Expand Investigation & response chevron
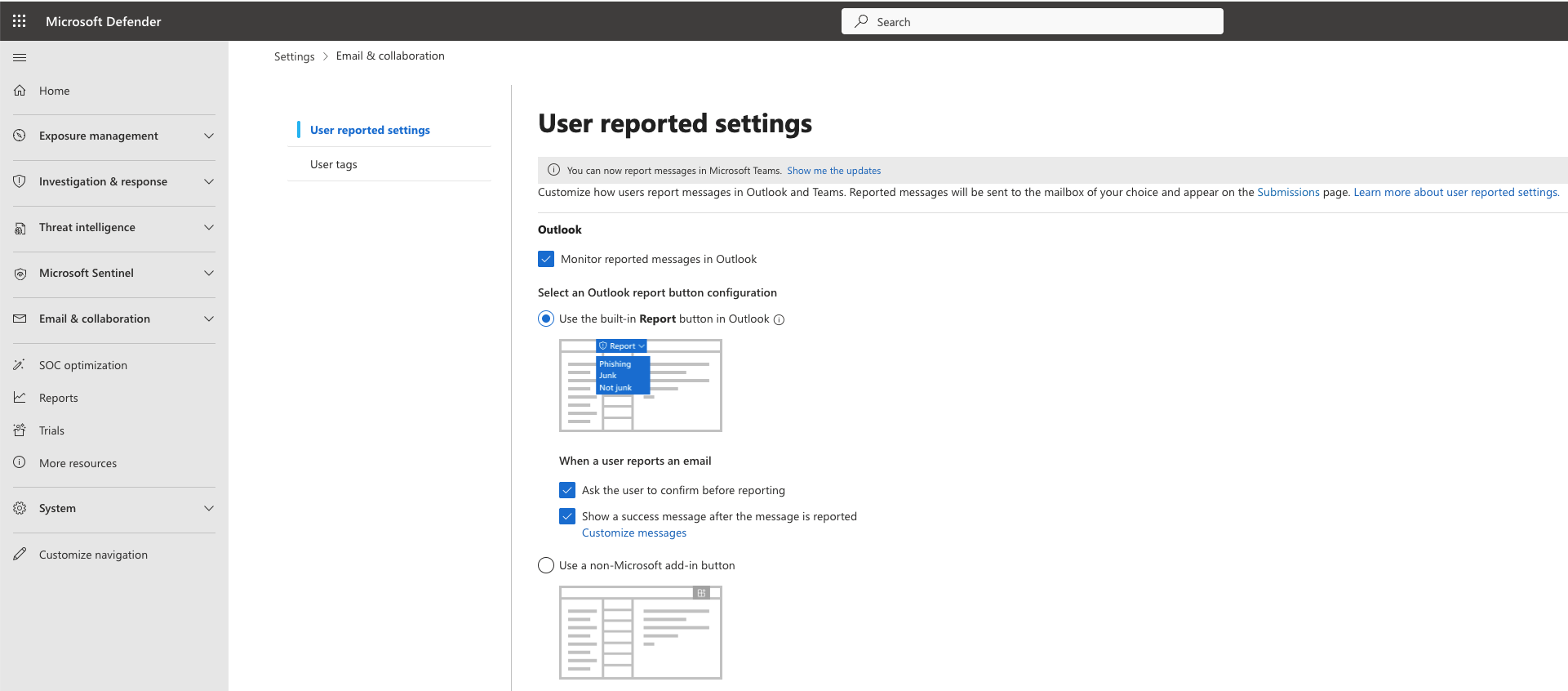 [x=209, y=181]
